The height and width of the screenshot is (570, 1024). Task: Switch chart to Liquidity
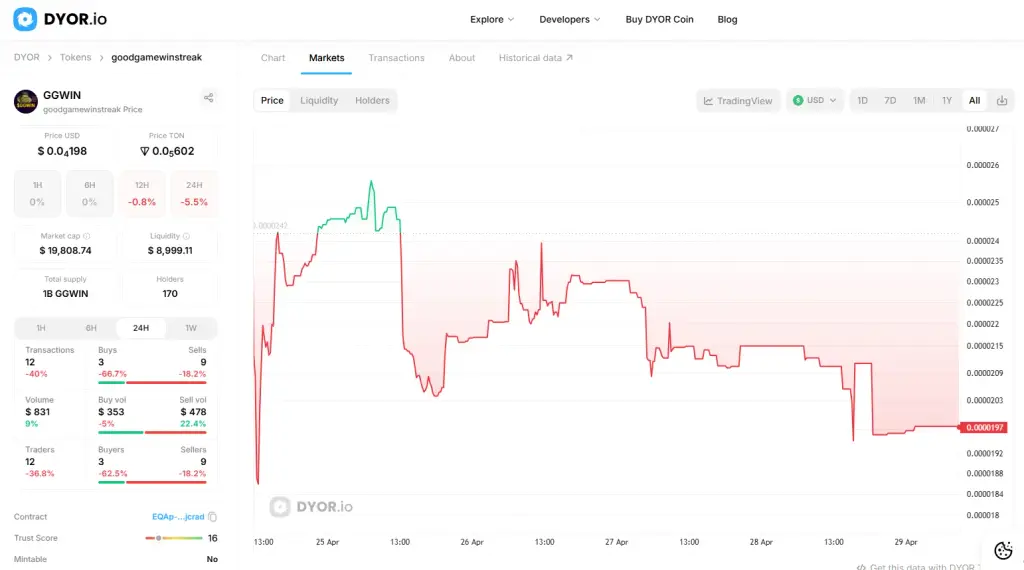pos(319,101)
